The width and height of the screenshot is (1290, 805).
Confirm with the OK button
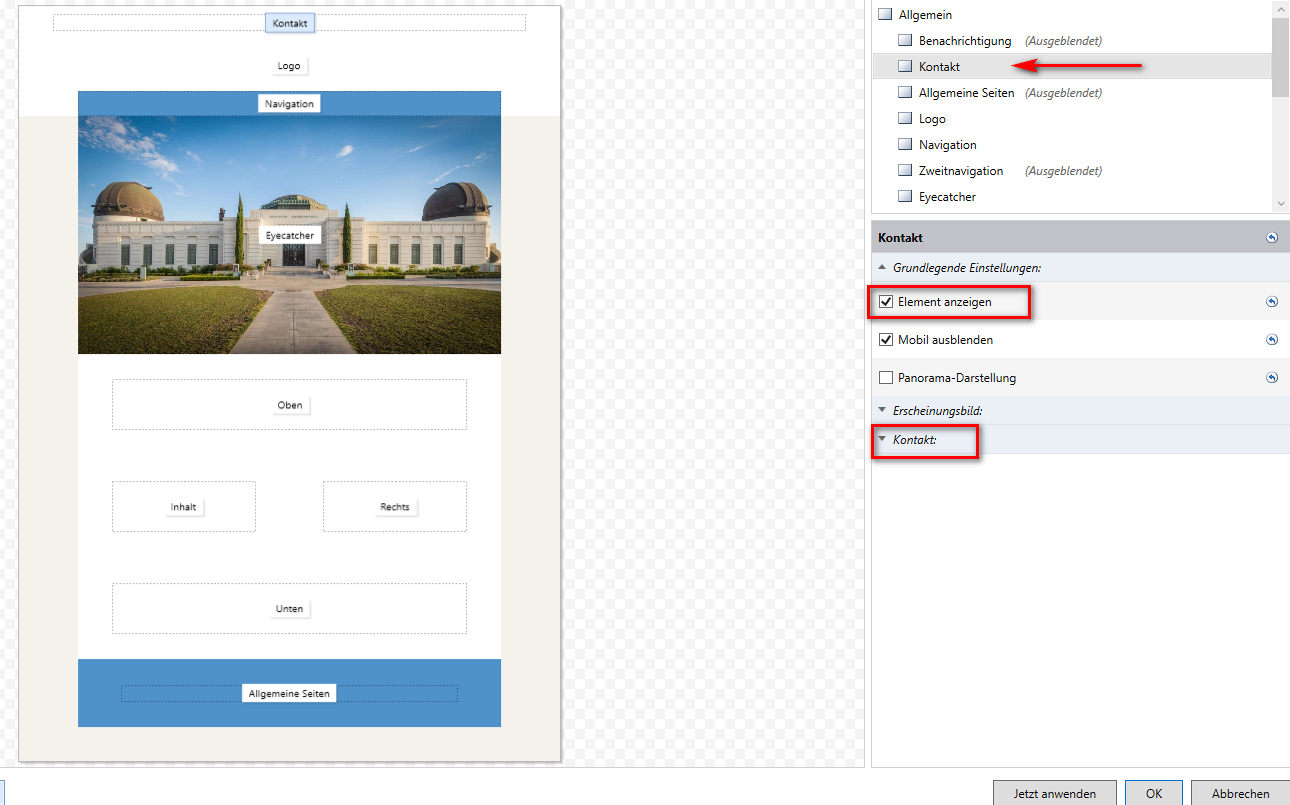click(x=1154, y=793)
